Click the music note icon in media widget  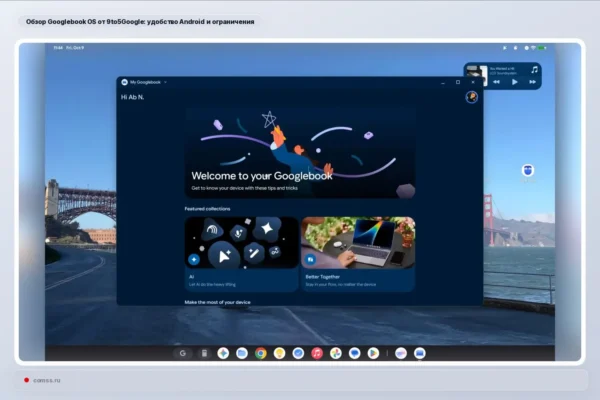pos(535,70)
